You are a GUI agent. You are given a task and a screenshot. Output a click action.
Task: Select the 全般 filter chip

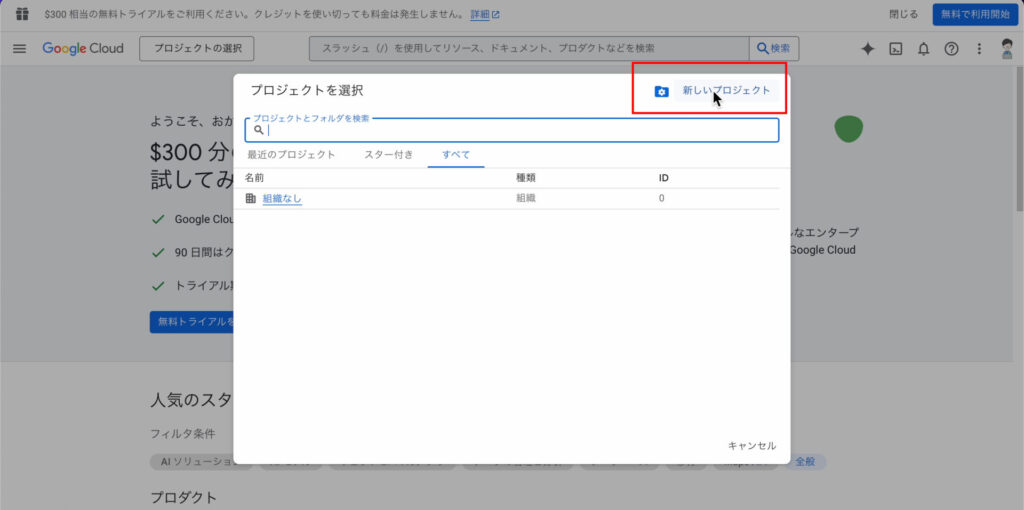[x=806, y=462]
